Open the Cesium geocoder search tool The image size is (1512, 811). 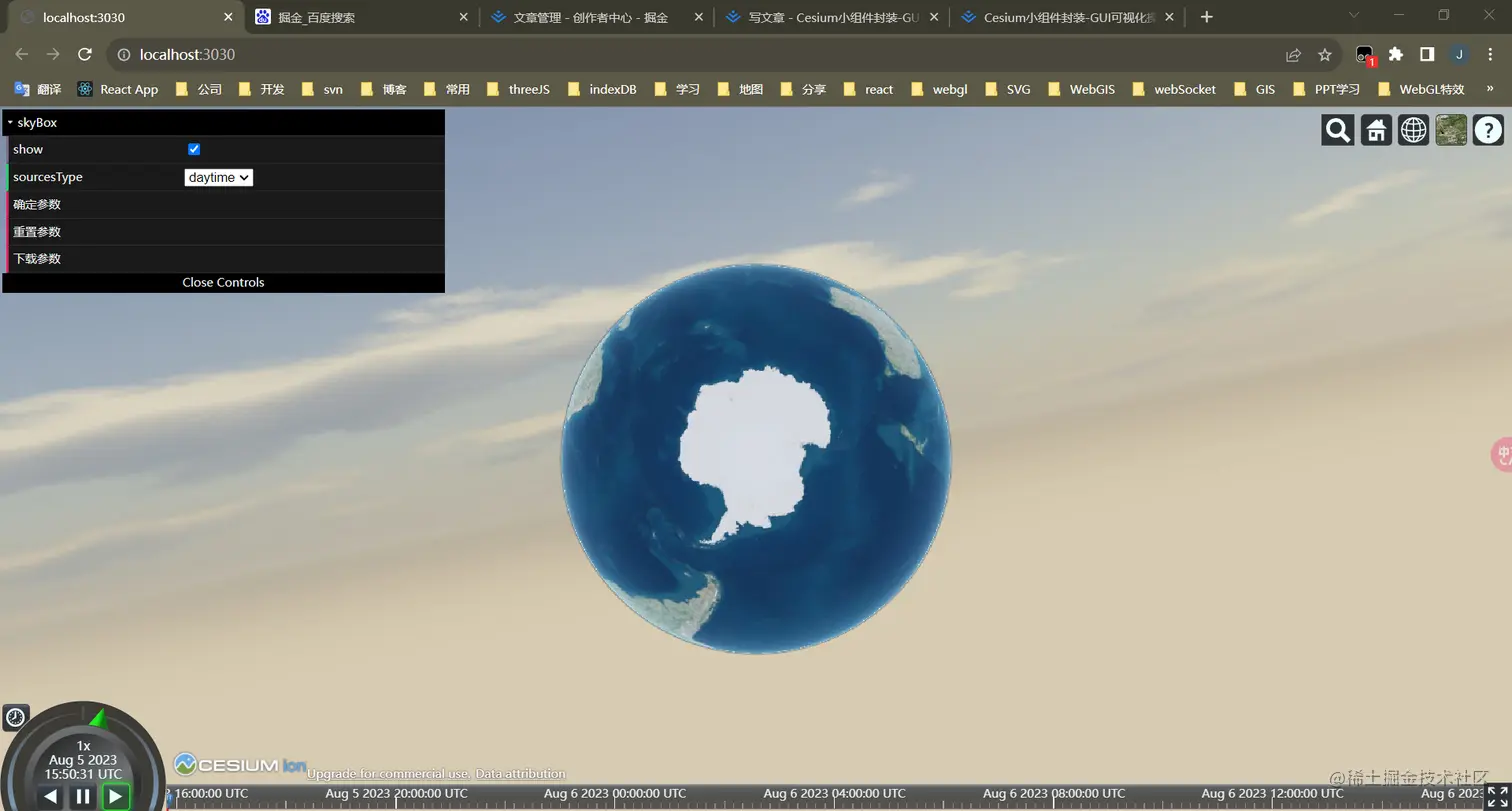(1337, 130)
